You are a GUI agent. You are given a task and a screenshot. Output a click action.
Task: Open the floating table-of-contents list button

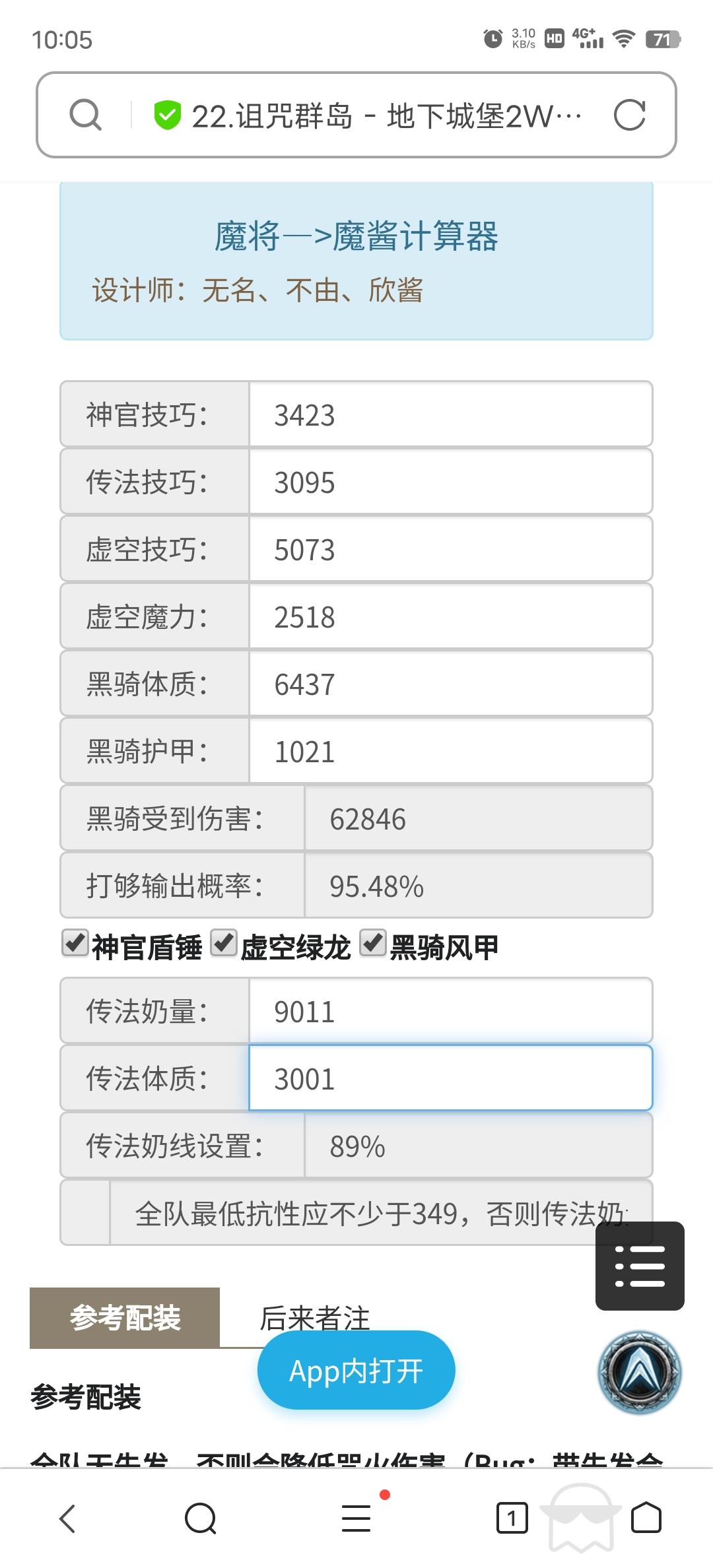[639, 1266]
